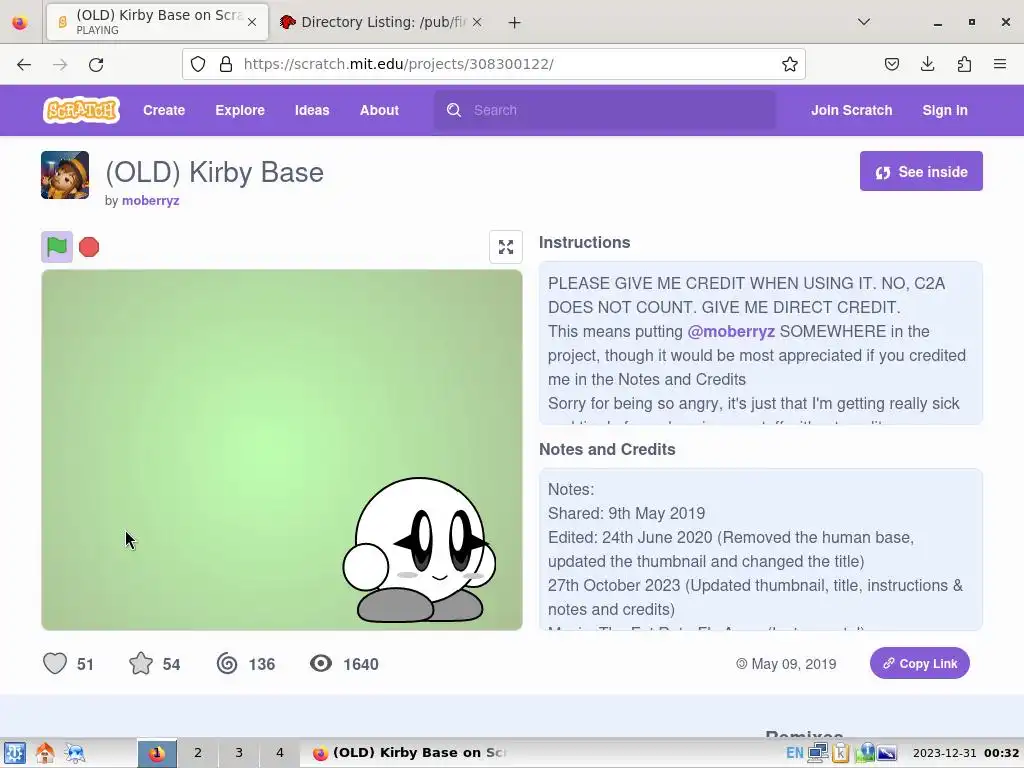Viewport: 1024px width, 768px height.
Task: Open the desktop start menu icon
Action: click(x=14, y=753)
